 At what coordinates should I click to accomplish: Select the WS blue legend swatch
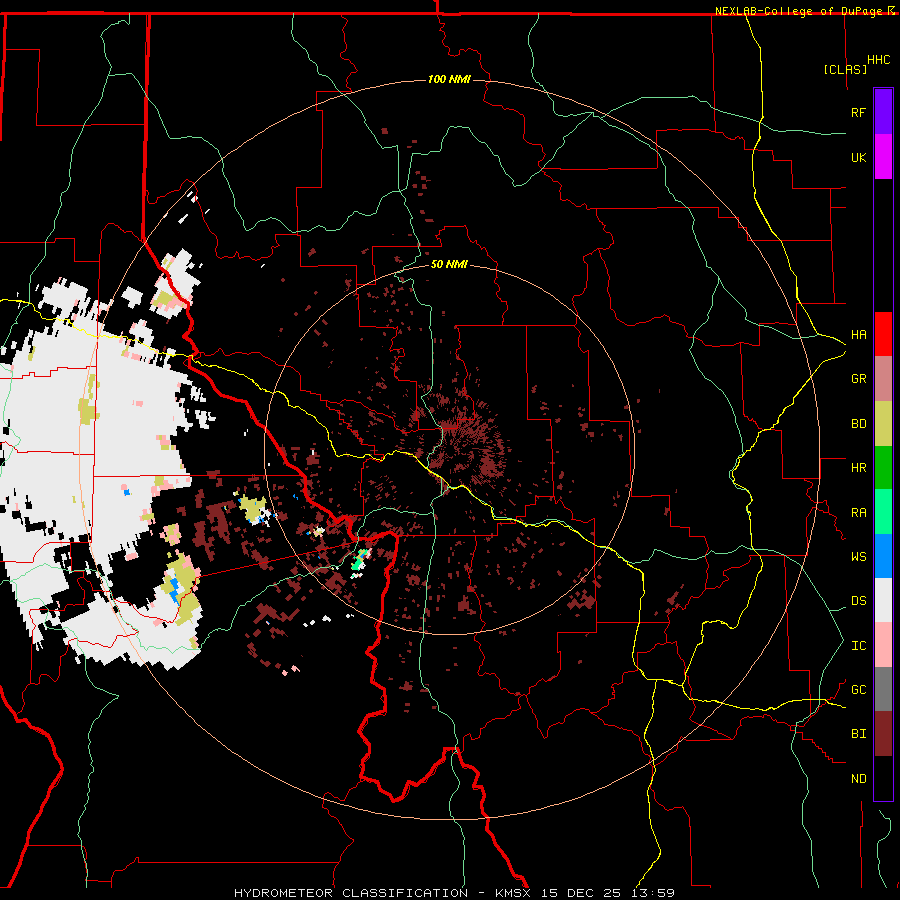click(x=883, y=556)
